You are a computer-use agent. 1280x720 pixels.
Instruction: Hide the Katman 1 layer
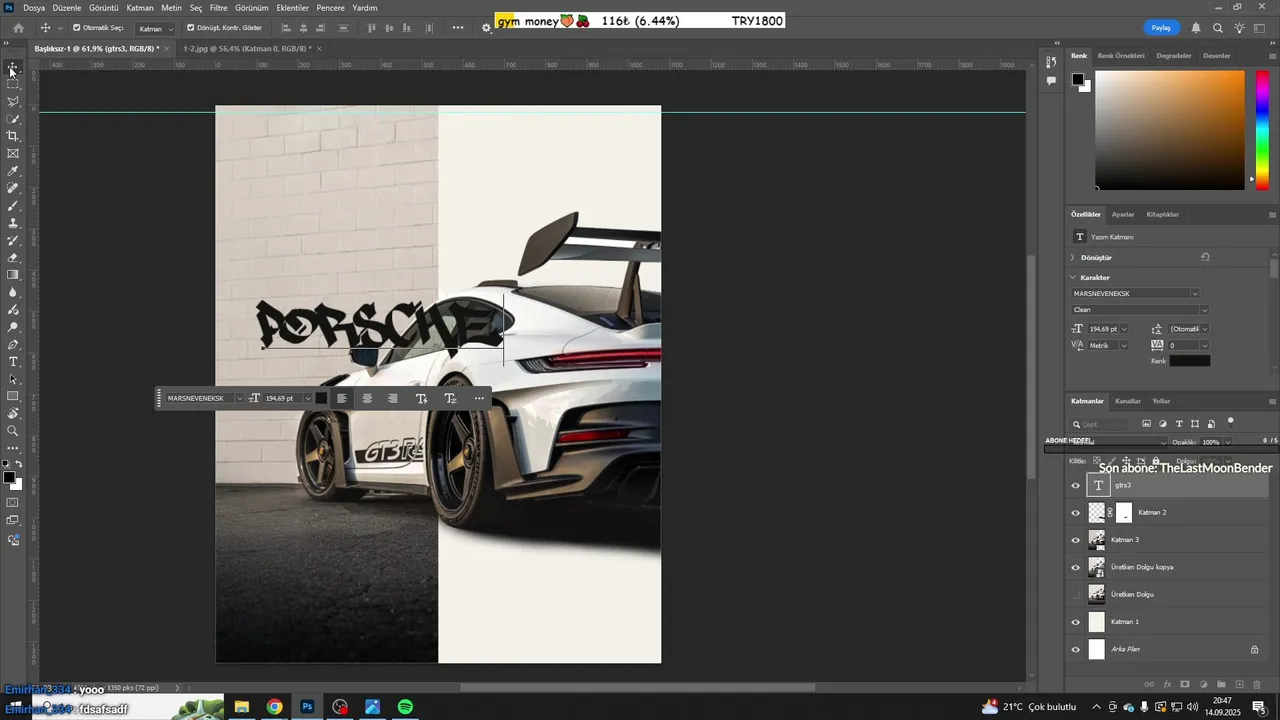pos(1076,622)
